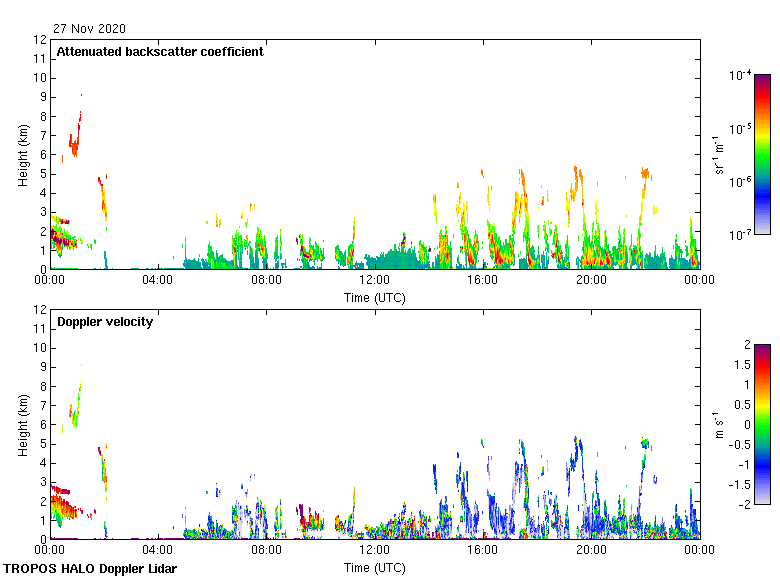Viewport: 780px width, 580px height.
Task: Click the attenuated backscatter color bar
Action: coord(762,154)
